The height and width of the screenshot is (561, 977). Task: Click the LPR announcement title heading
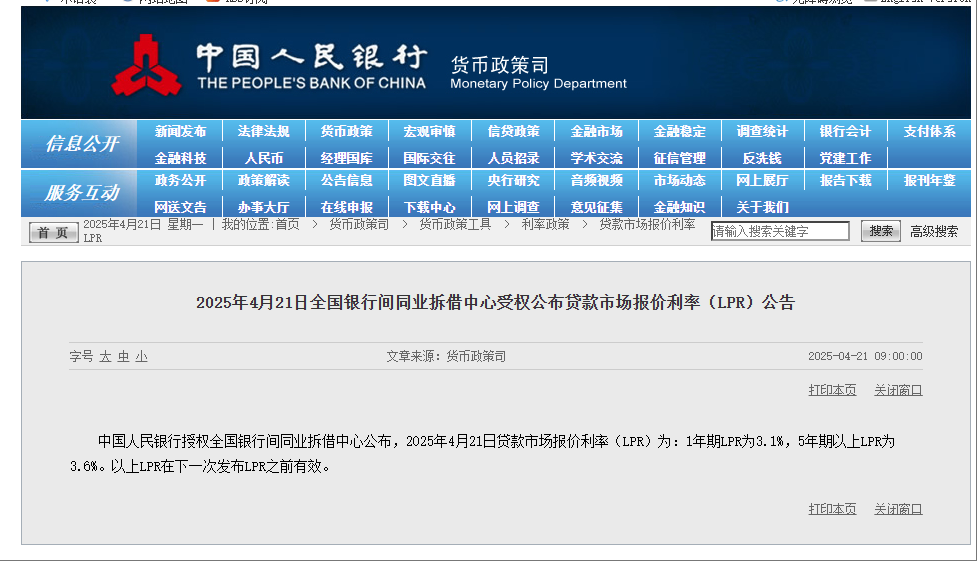pos(495,303)
